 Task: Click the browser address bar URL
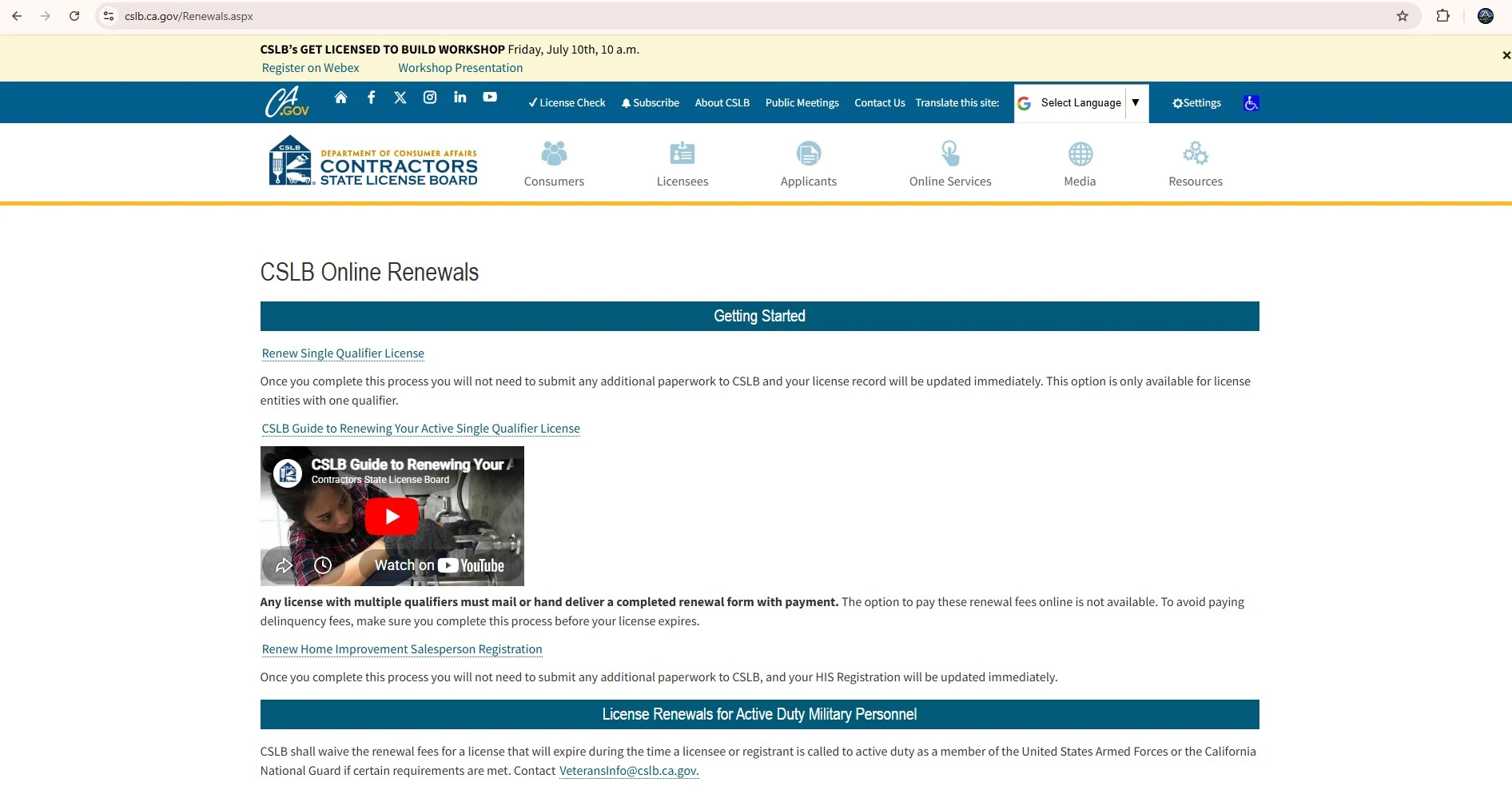pyautogui.click(x=189, y=16)
